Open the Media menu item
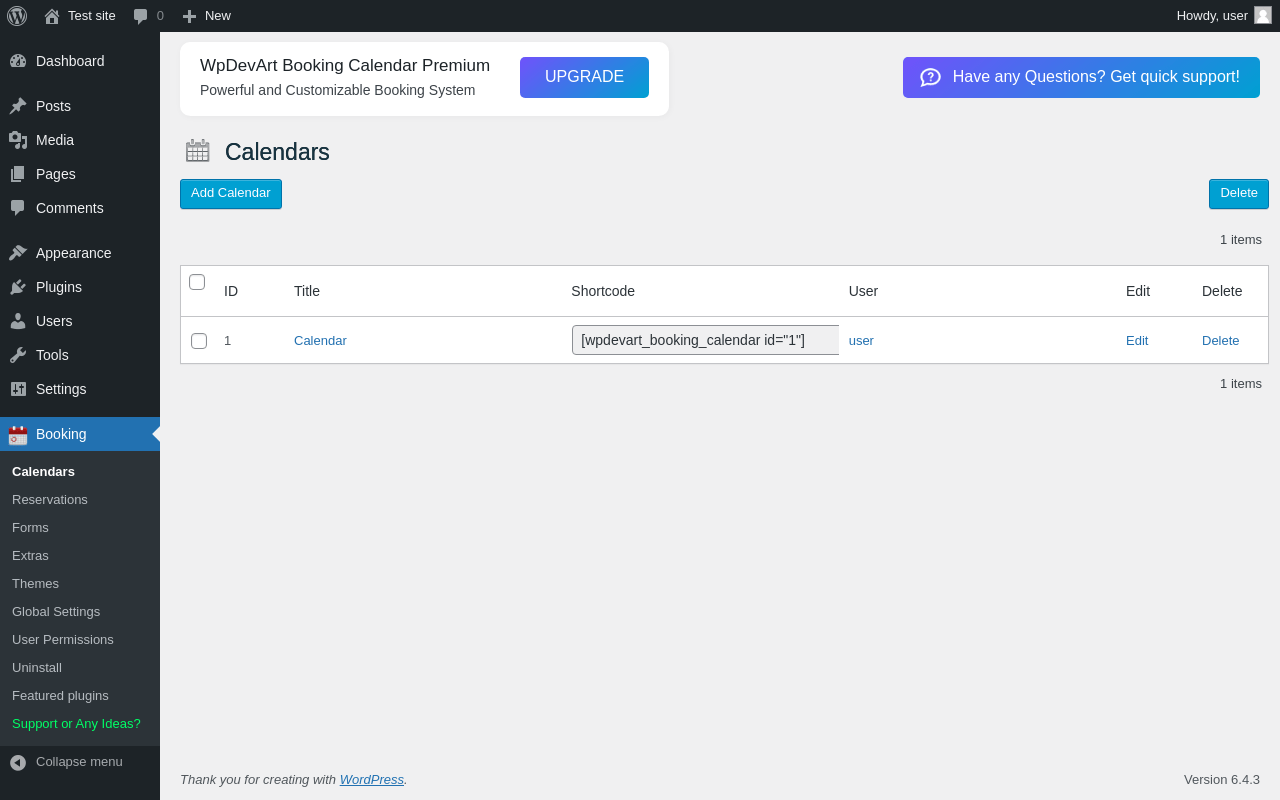The height and width of the screenshot is (800, 1280). coord(80,140)
